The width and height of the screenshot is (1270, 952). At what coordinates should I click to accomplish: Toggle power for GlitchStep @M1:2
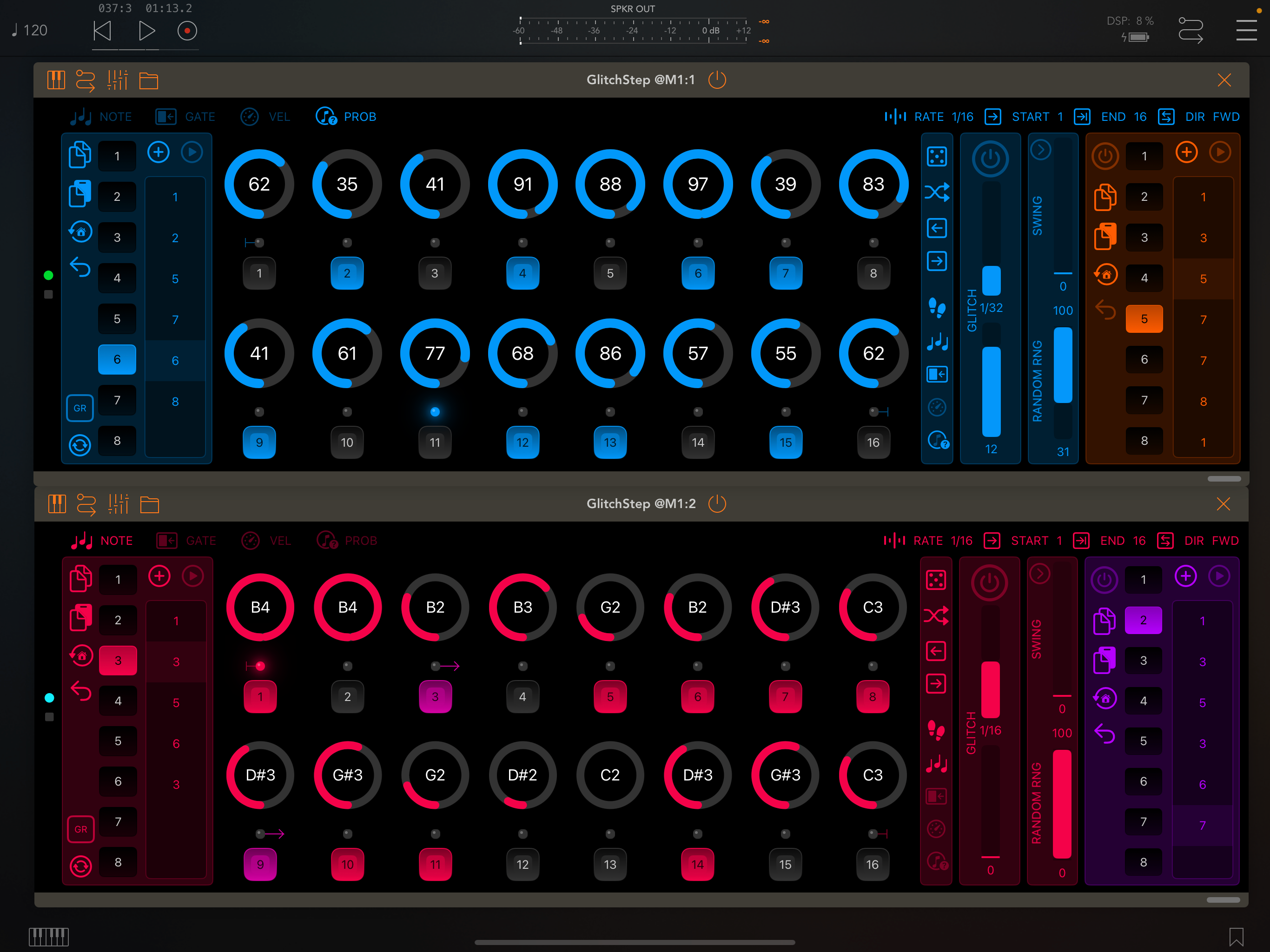pyautogui.click(x=717, y=503)
